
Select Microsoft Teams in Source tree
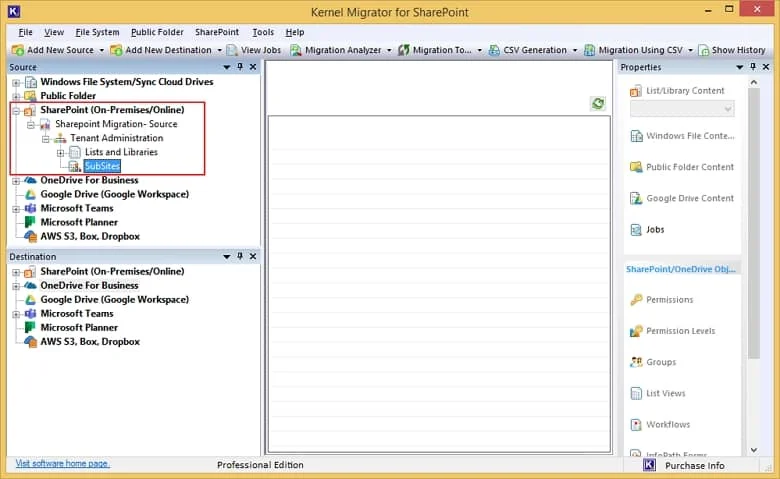(x=77, y=208)
